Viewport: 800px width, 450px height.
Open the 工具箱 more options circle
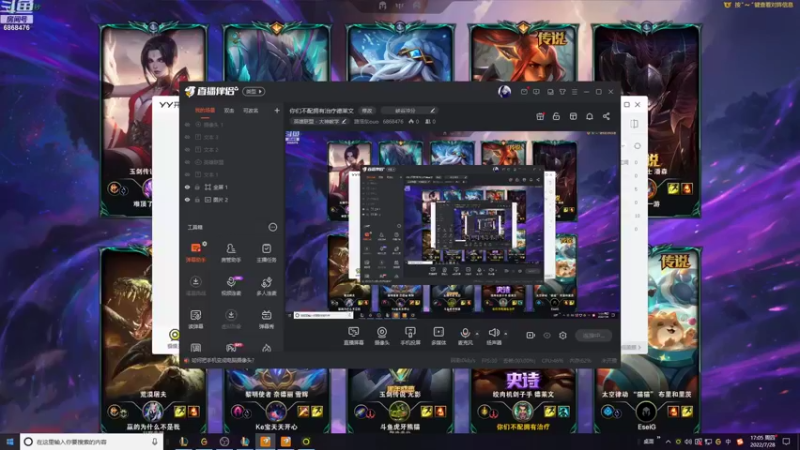click(x=272, y=227)
